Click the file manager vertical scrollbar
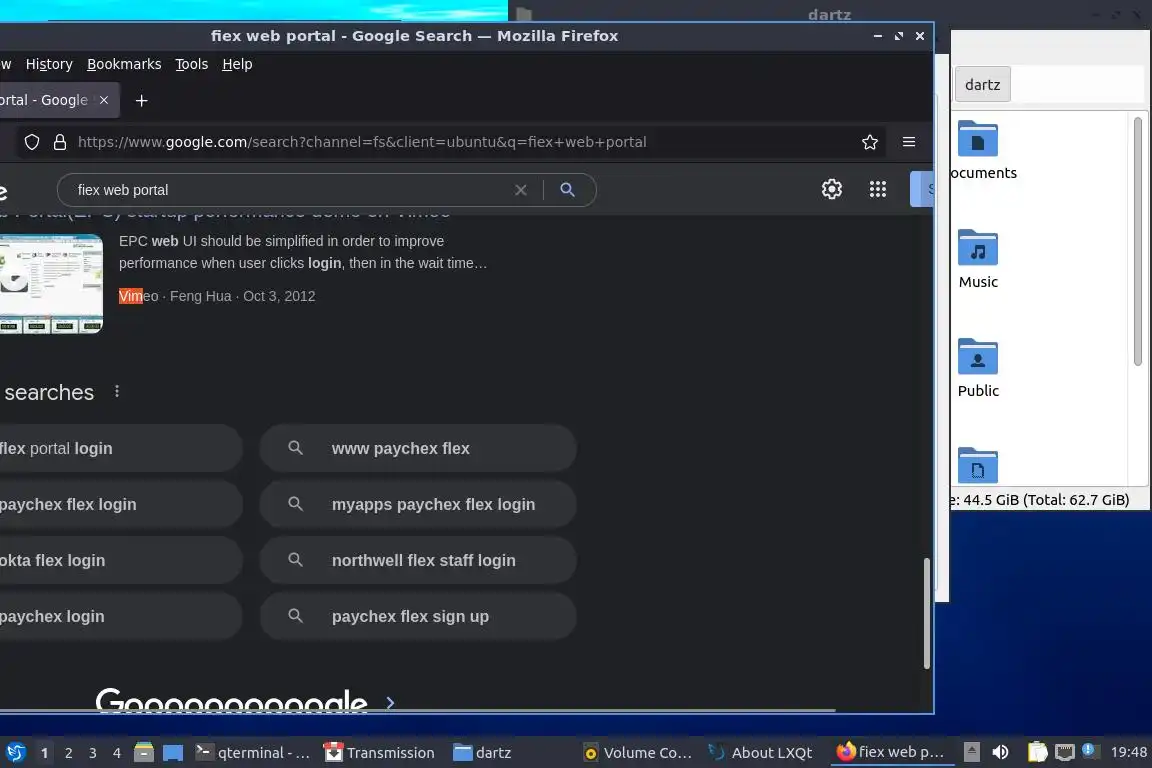 (1137, 241)
